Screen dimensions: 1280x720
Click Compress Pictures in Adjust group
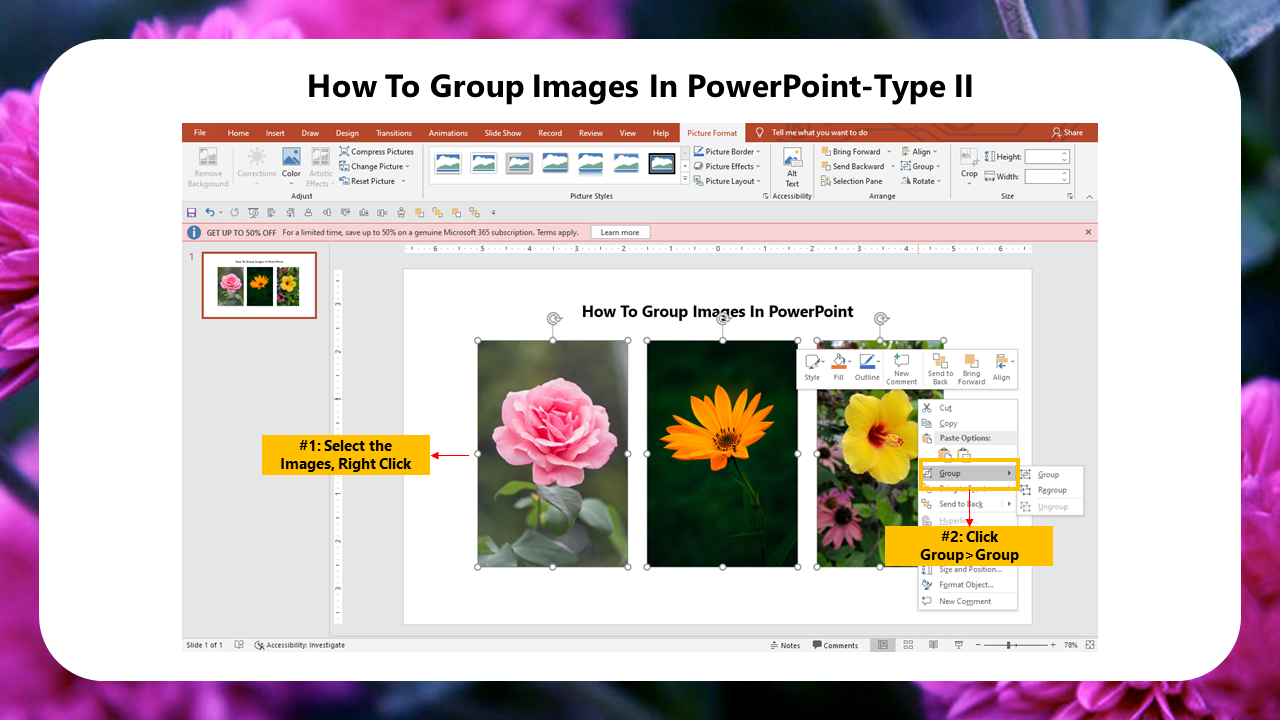[376, 152]
